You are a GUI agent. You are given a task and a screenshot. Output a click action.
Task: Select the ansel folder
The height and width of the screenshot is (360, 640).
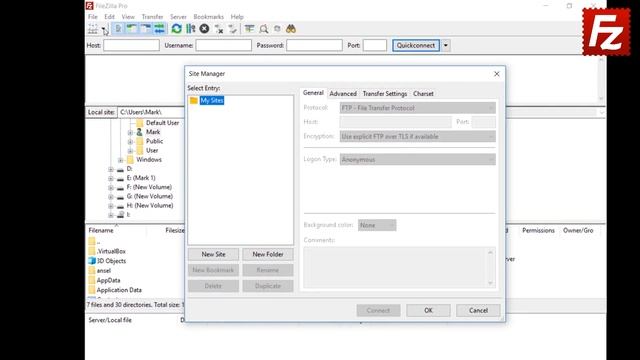(104, 271)
